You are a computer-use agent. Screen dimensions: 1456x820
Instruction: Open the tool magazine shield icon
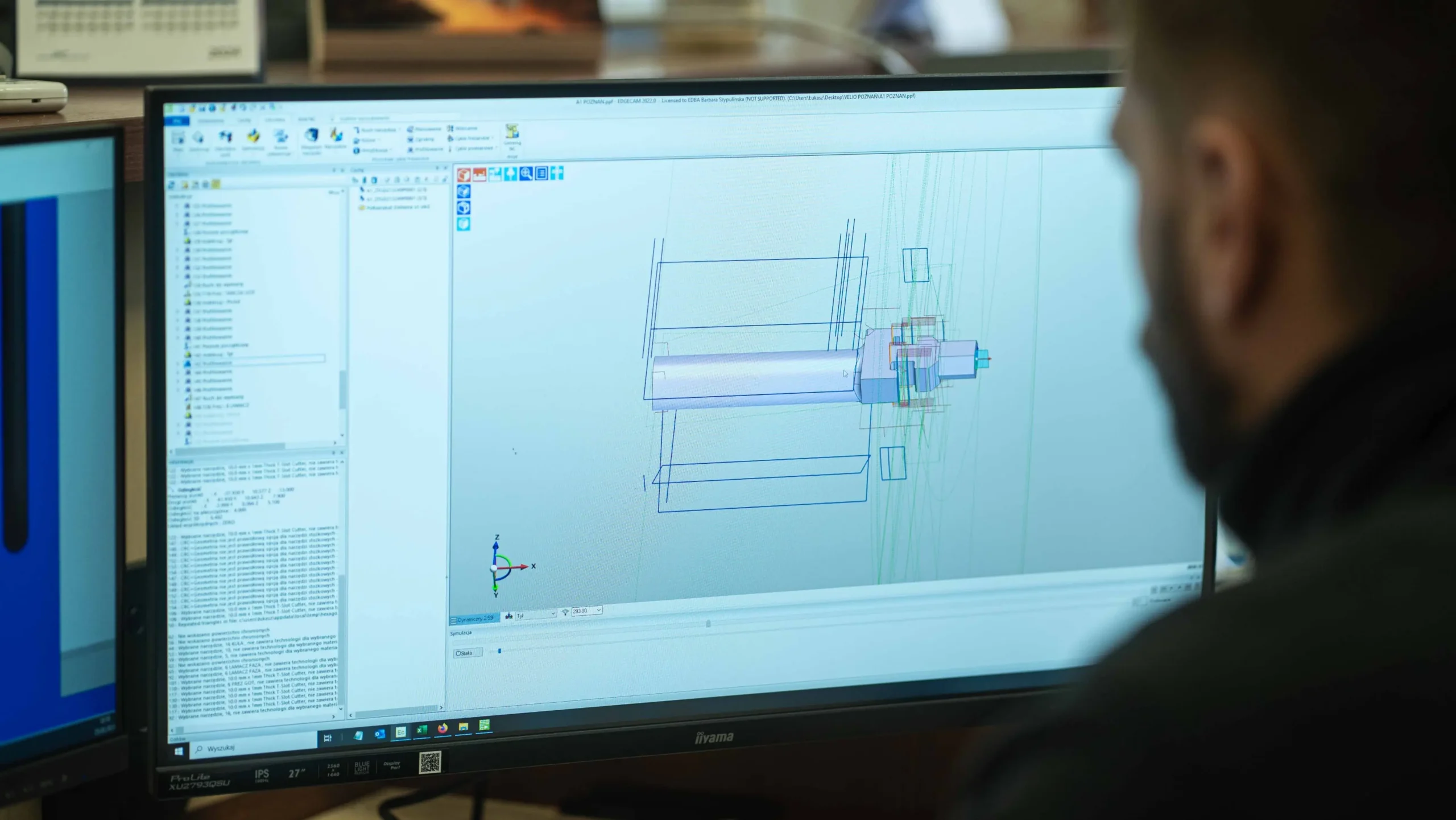point(311,135)
